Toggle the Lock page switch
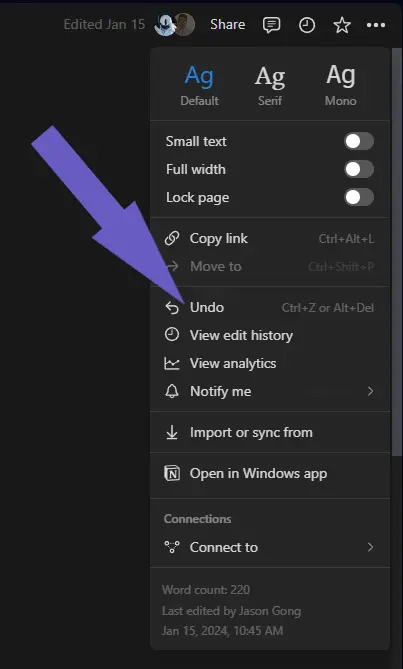This screenshot has height=669, width=403. [359, 197]
